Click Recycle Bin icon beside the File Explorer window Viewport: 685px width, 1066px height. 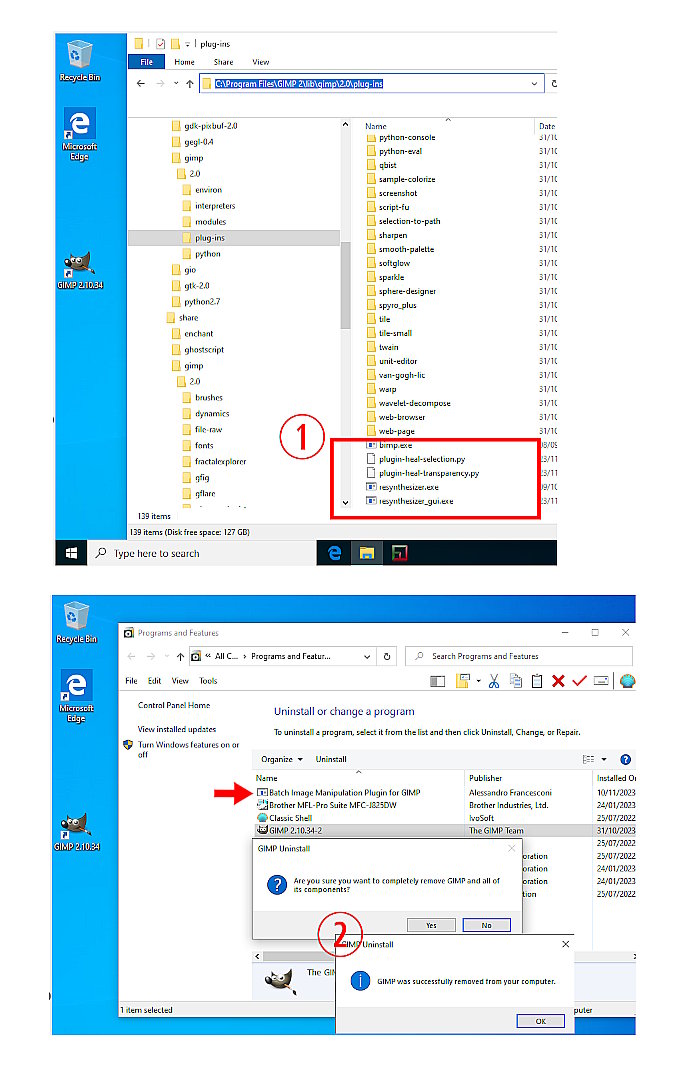tap(80, 61)
